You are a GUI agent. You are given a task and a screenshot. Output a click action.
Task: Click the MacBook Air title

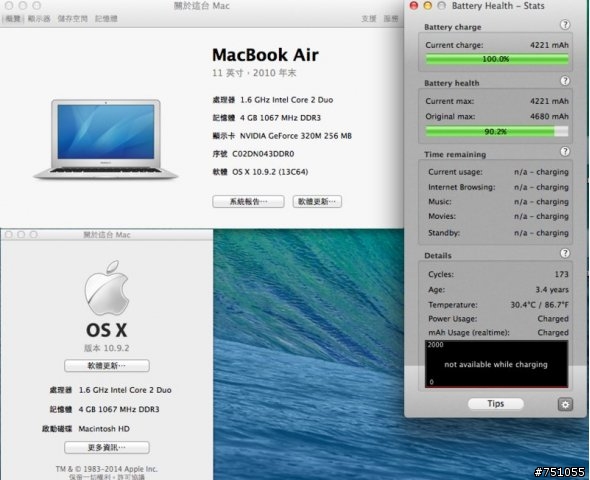(x=265, y=55)
